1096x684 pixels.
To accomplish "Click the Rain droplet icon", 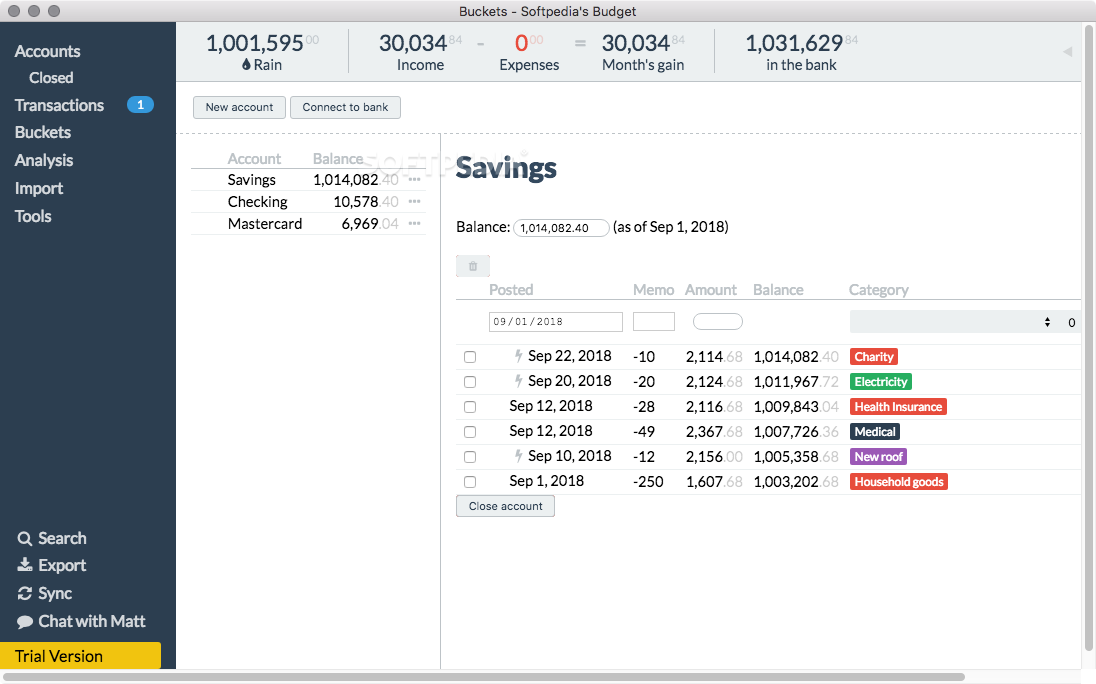I will pos(246,64).
